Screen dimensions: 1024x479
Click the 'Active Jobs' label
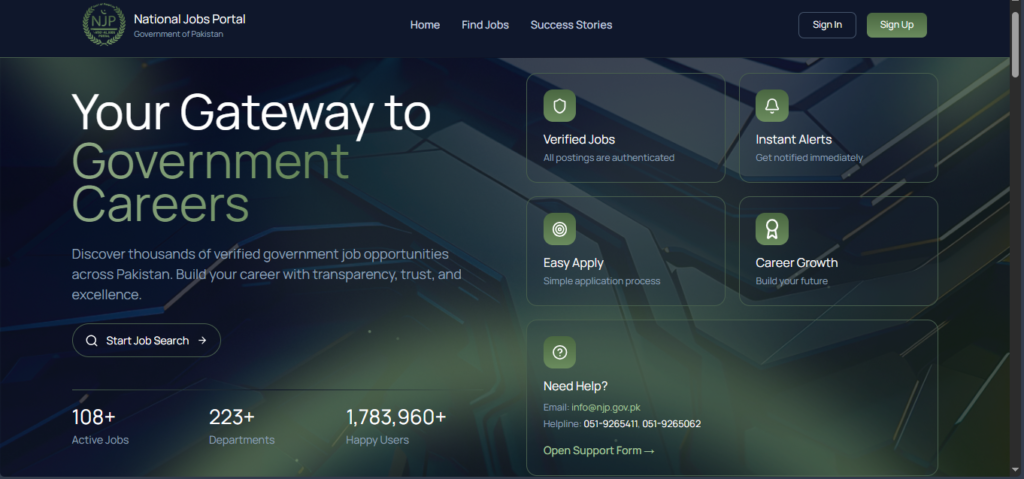(100, 440)
